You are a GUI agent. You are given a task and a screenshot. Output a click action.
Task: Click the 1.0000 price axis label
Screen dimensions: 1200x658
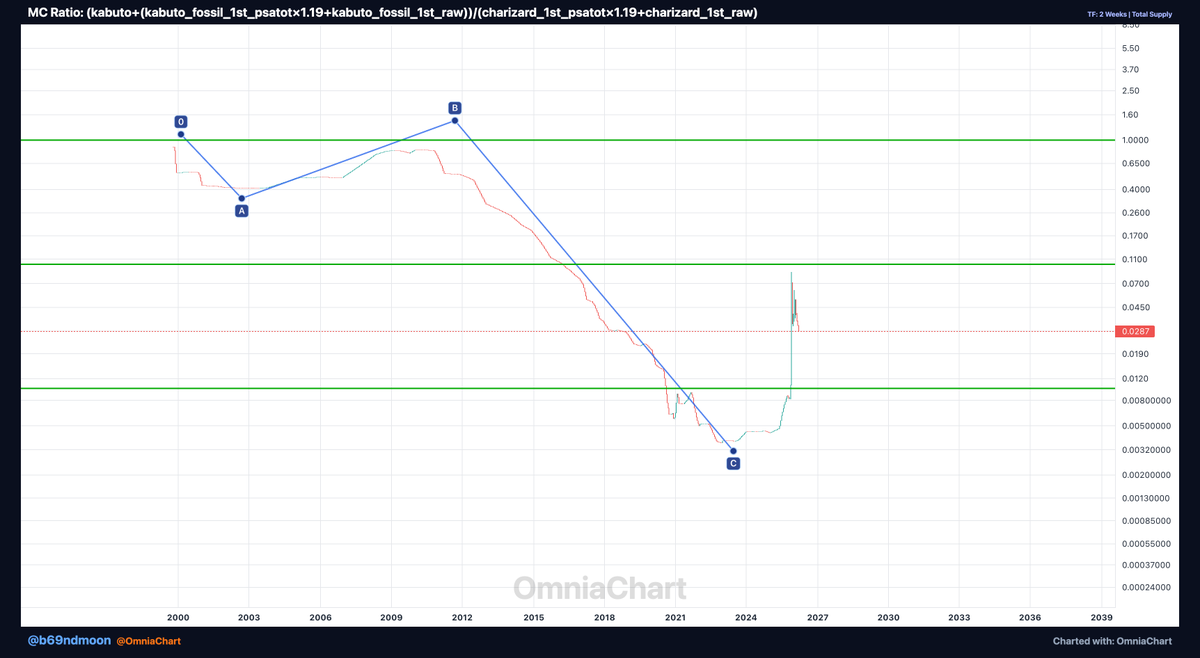(x=1137, y=141)
